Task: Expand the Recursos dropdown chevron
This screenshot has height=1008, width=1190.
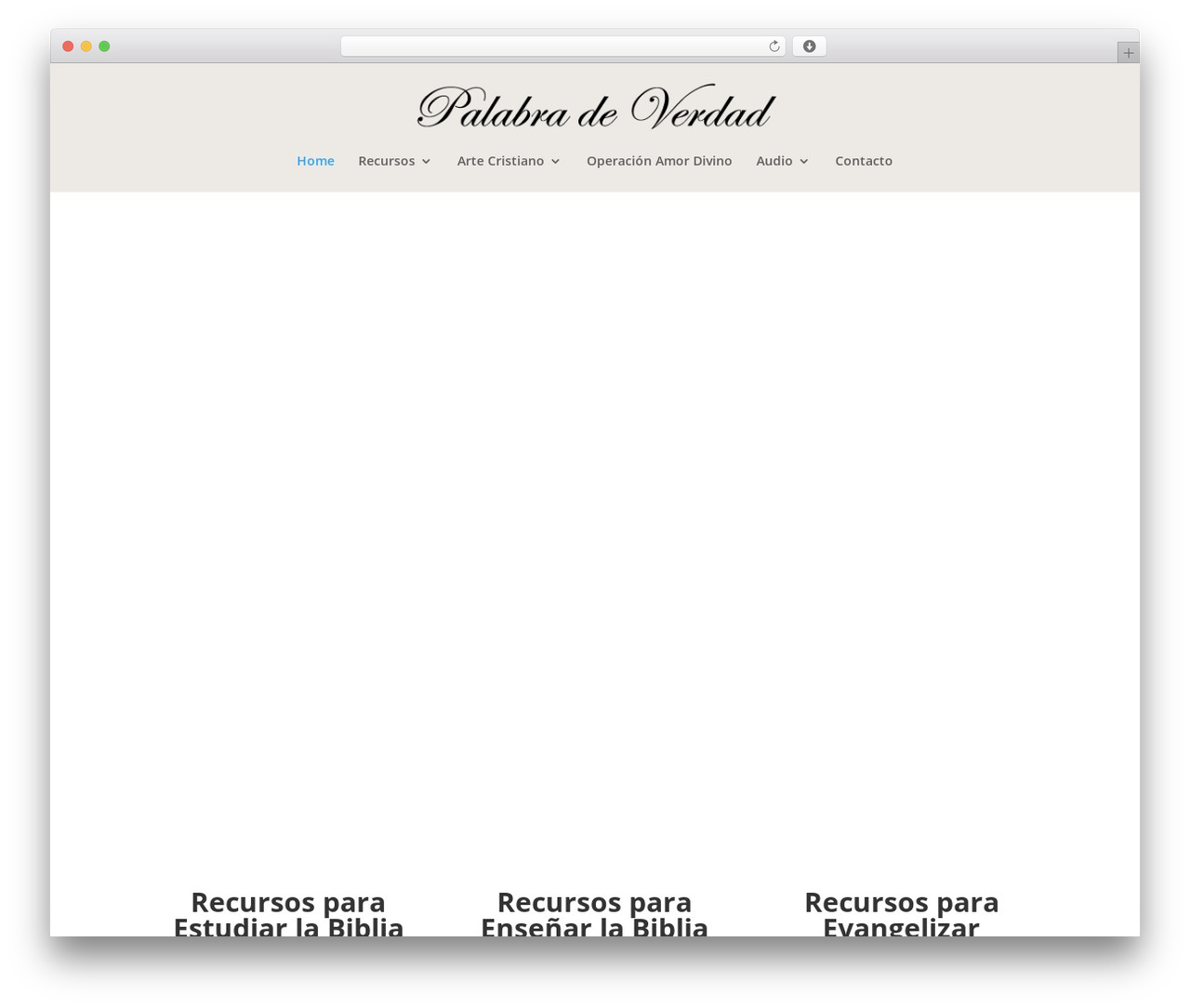Action: [x=426, y=162]
